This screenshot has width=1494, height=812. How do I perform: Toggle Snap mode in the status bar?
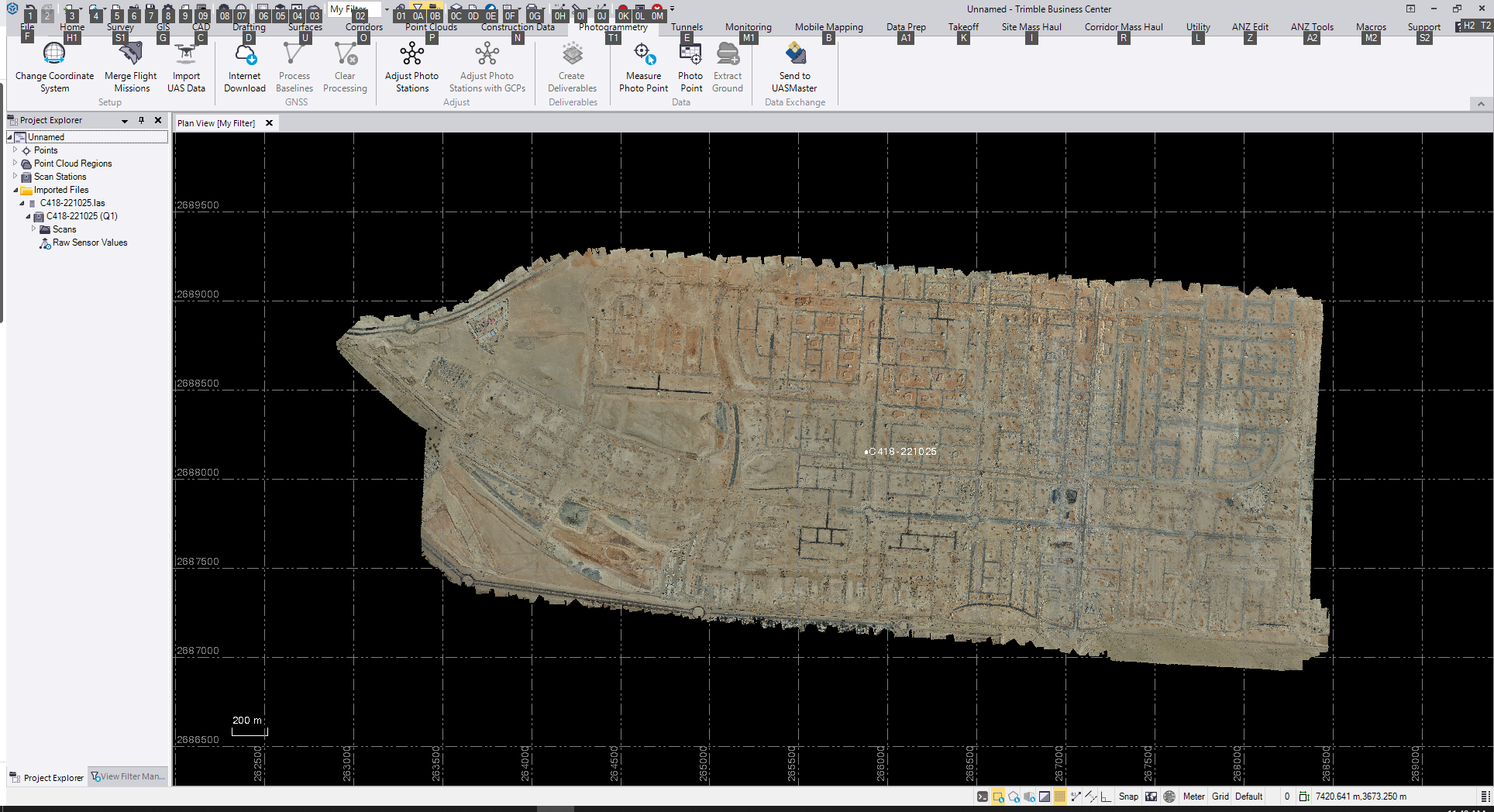(x=1128, y=797)
